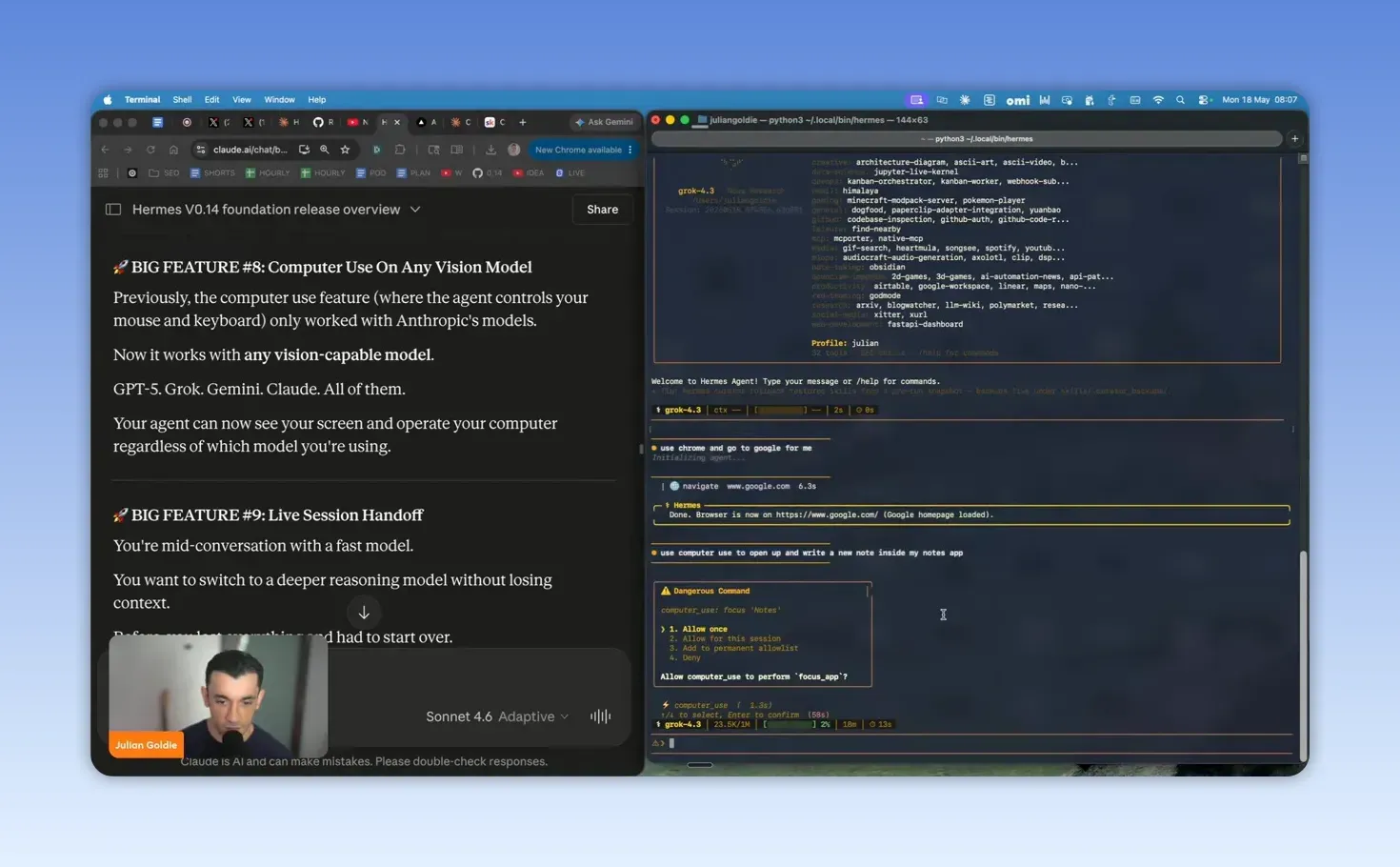Close the active Chrome tab
The image size is (1400, 867).
[397, 122]
